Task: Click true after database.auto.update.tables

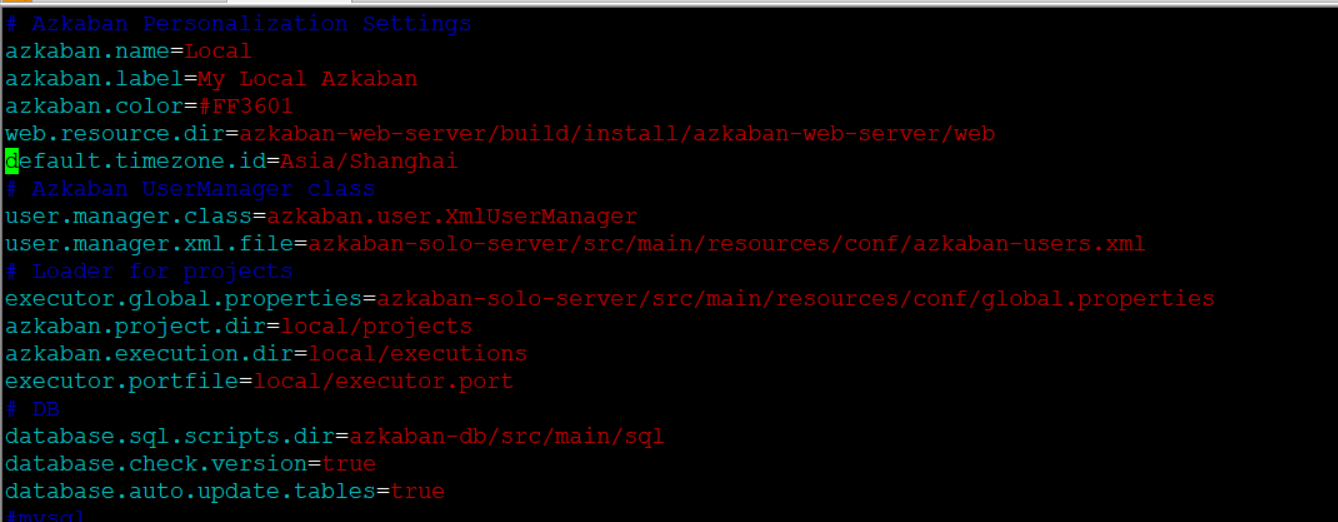Action: (417, 491)
